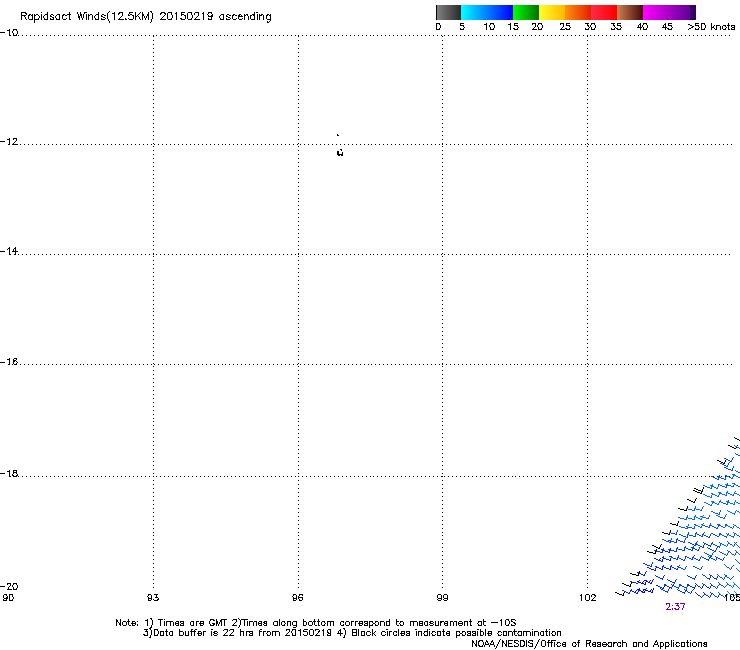
Task: Click the NOAA/NESDIS credit text
Action: pyautogui.click(x=589, y=644)
